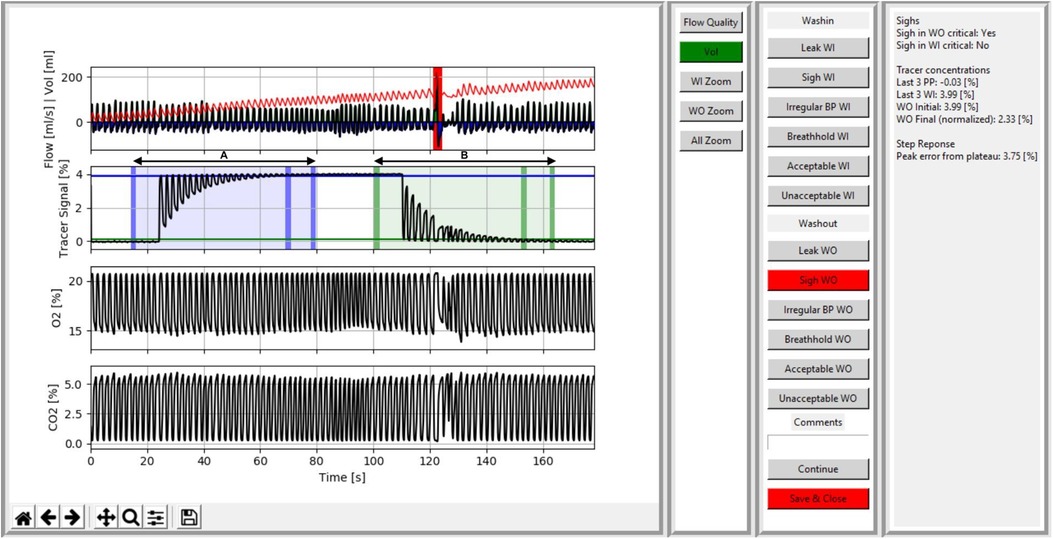Switch to All Zoom view
This screenshot has height=539, width=1053.
[711, 140]
